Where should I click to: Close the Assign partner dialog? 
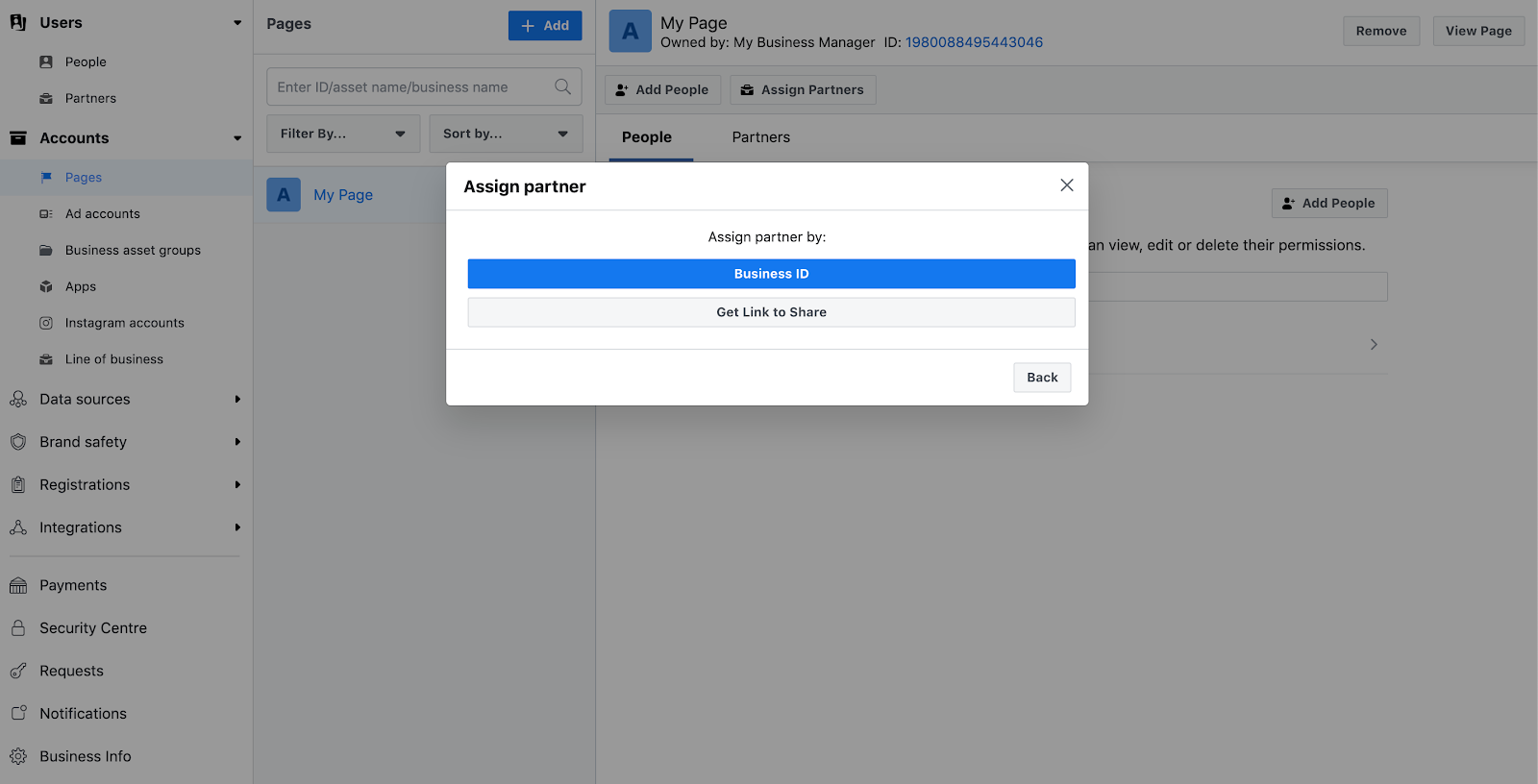click(x=1067, y=185)
